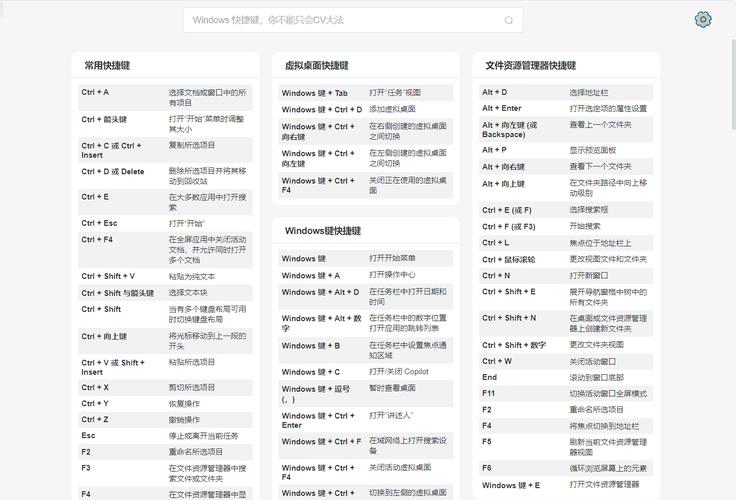Click the Ctrl + E (或 F) row

(566, 210)
